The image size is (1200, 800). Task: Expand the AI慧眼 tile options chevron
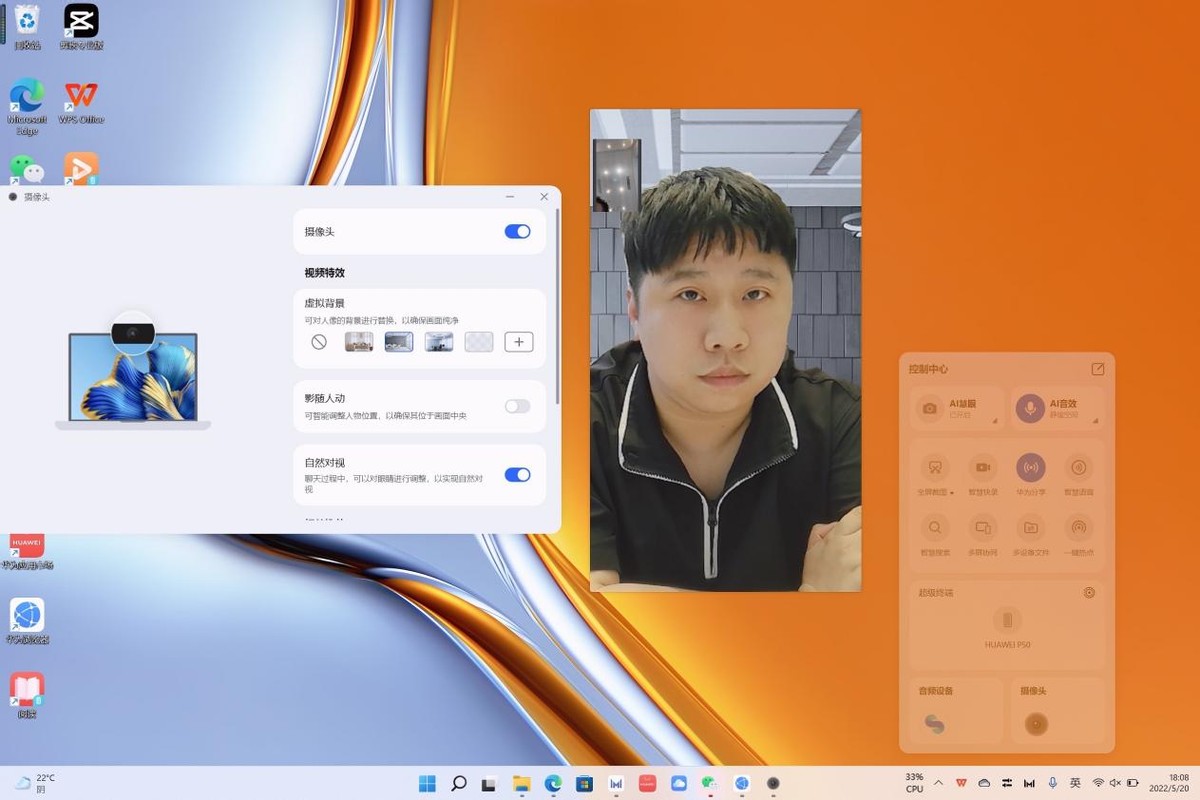(995, 421)
